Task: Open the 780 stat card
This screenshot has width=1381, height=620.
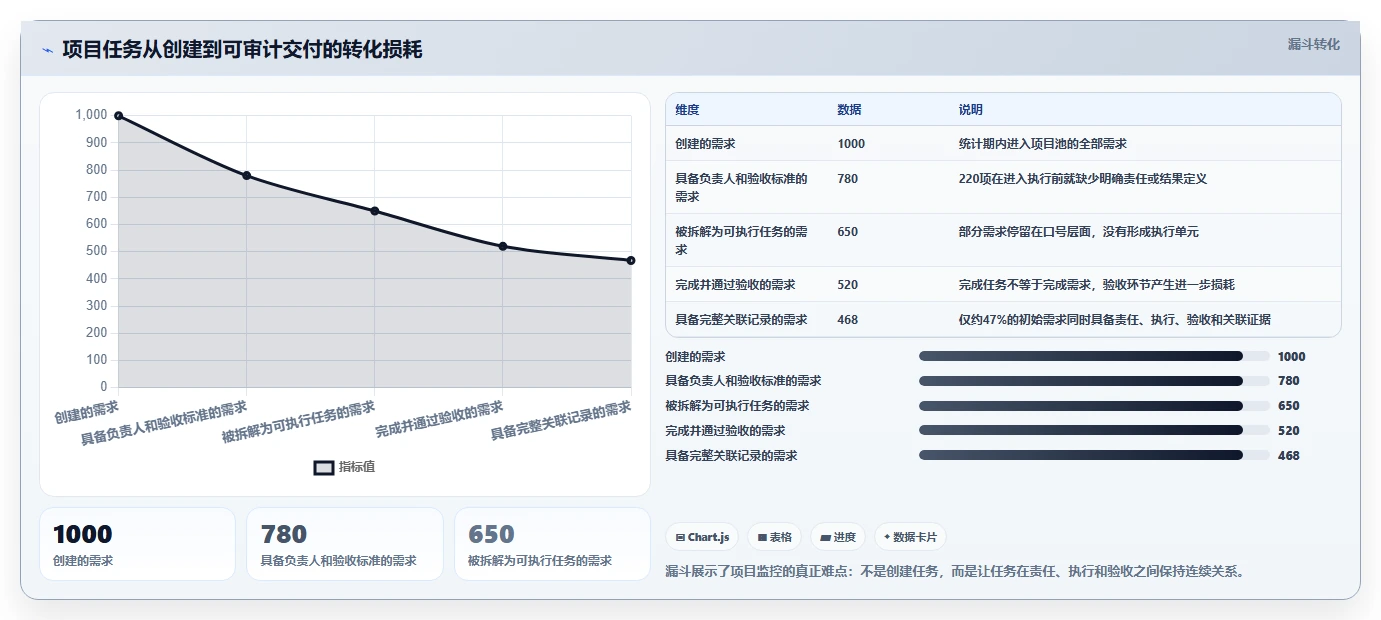Action: pyautogui.click(x=345, y=544)
